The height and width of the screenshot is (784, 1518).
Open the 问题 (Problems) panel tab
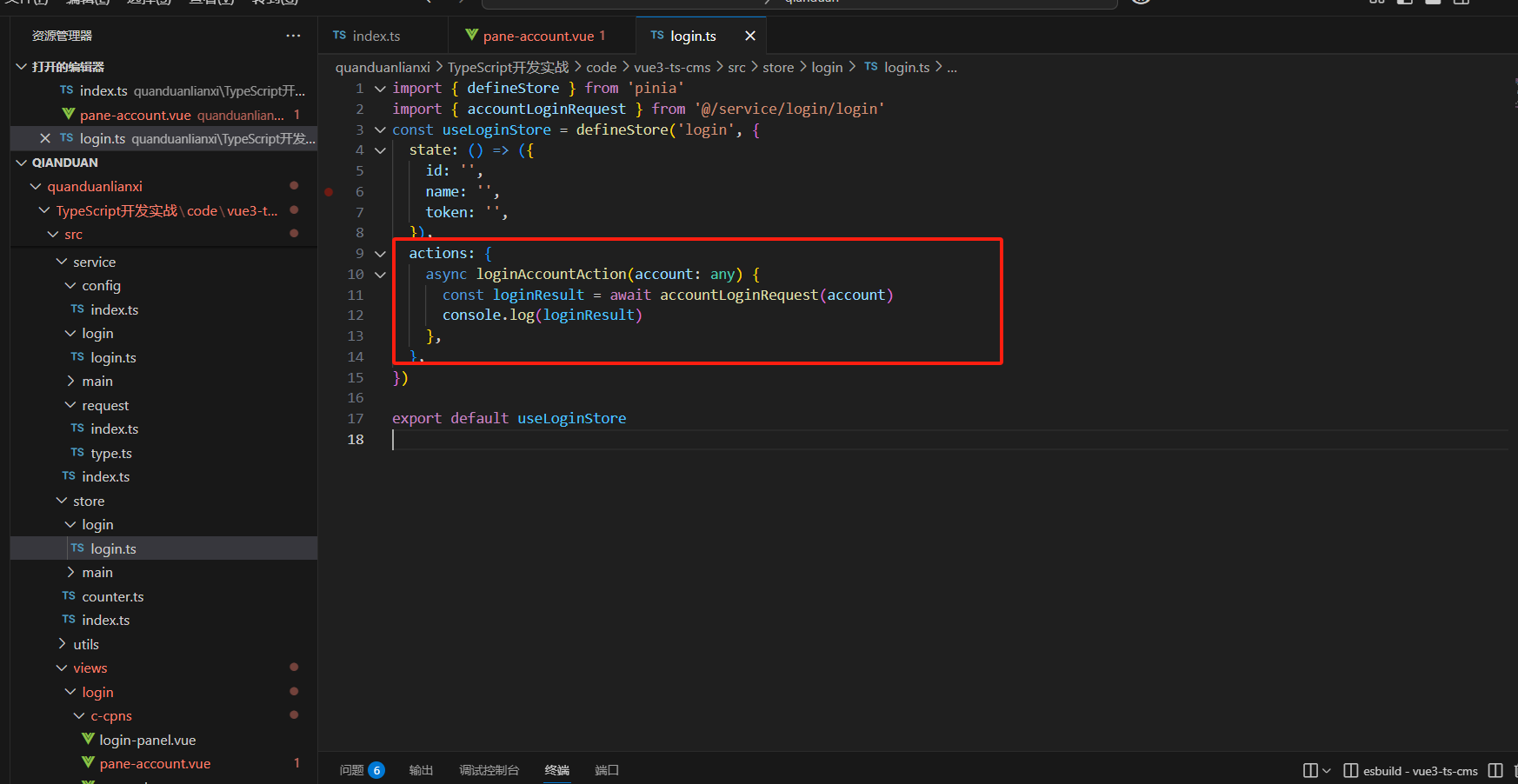[351, 770]
